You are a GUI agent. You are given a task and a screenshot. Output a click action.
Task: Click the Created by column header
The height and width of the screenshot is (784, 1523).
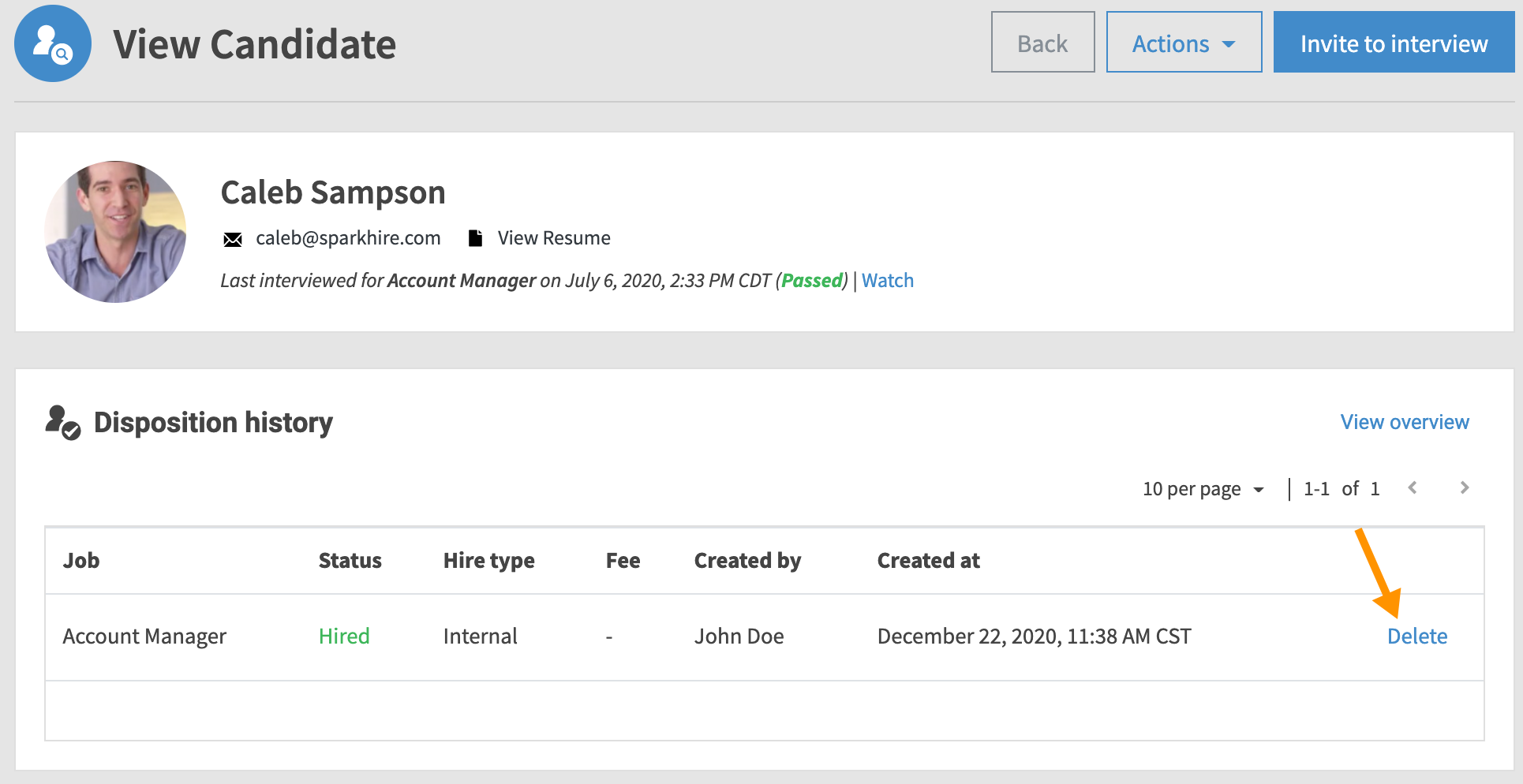(747, 561)
